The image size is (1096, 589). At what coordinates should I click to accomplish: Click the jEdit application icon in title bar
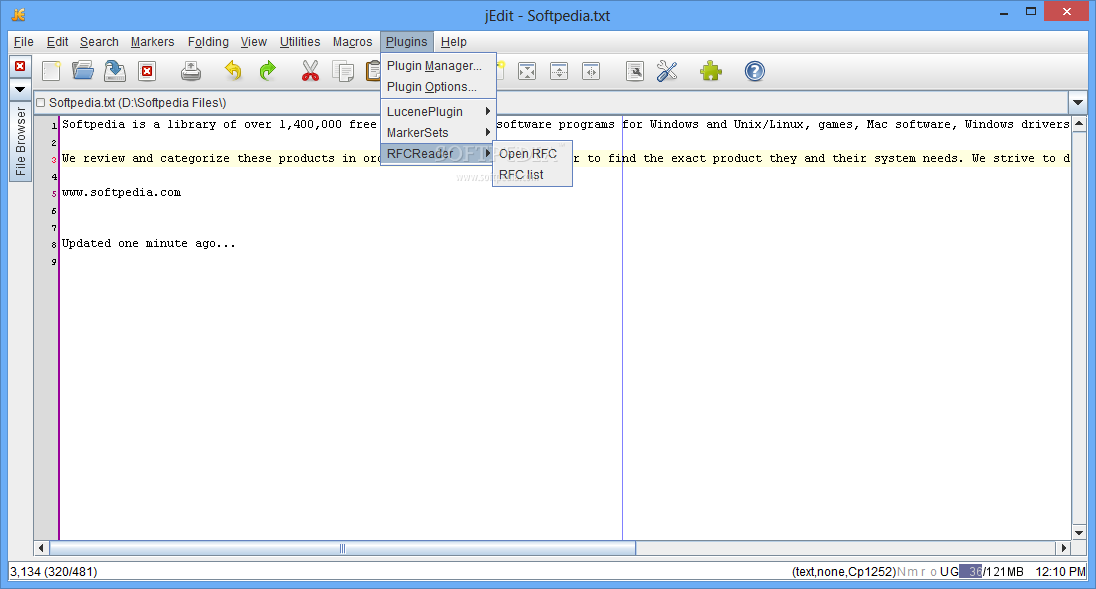[19, 14]
